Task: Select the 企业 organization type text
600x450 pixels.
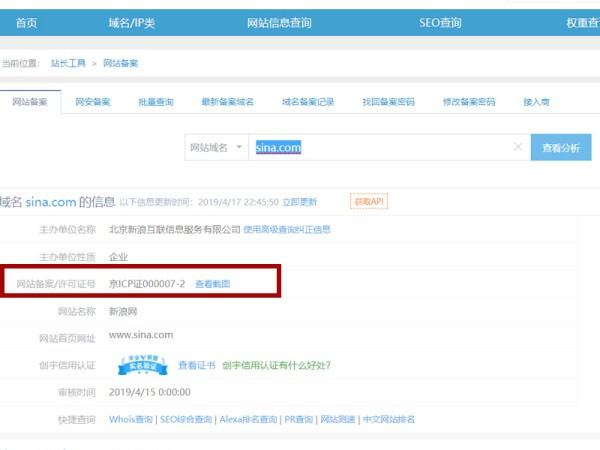Action: (118, 257)
